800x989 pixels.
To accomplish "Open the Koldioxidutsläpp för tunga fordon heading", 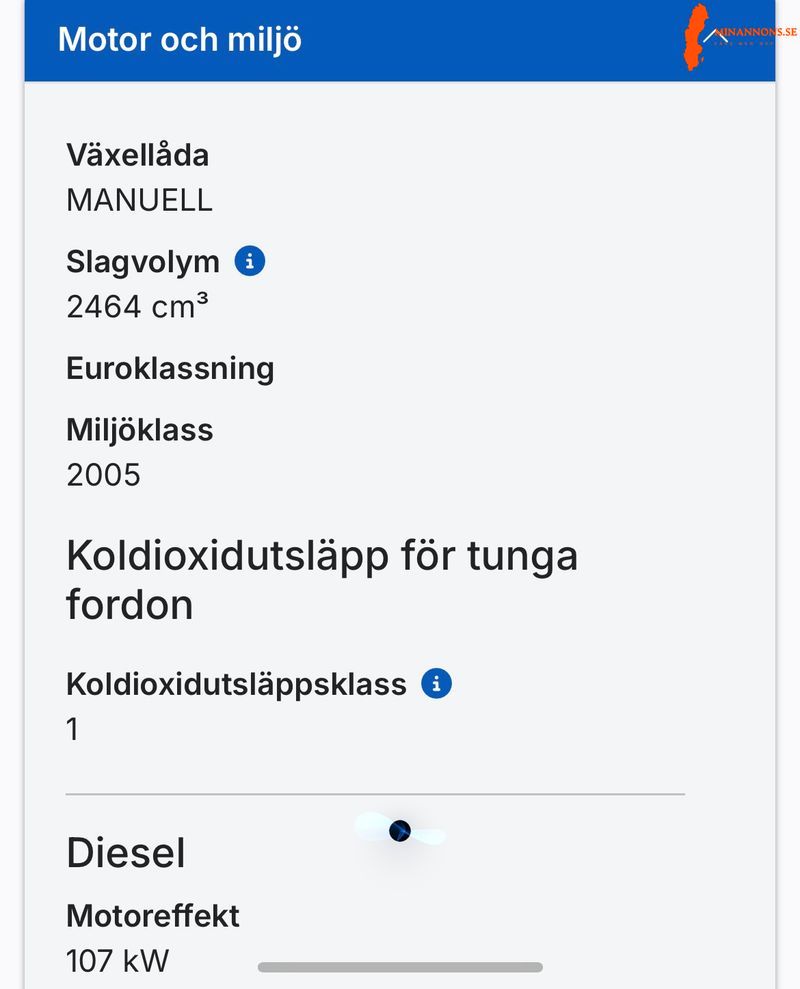I will (x=322, y=578).
